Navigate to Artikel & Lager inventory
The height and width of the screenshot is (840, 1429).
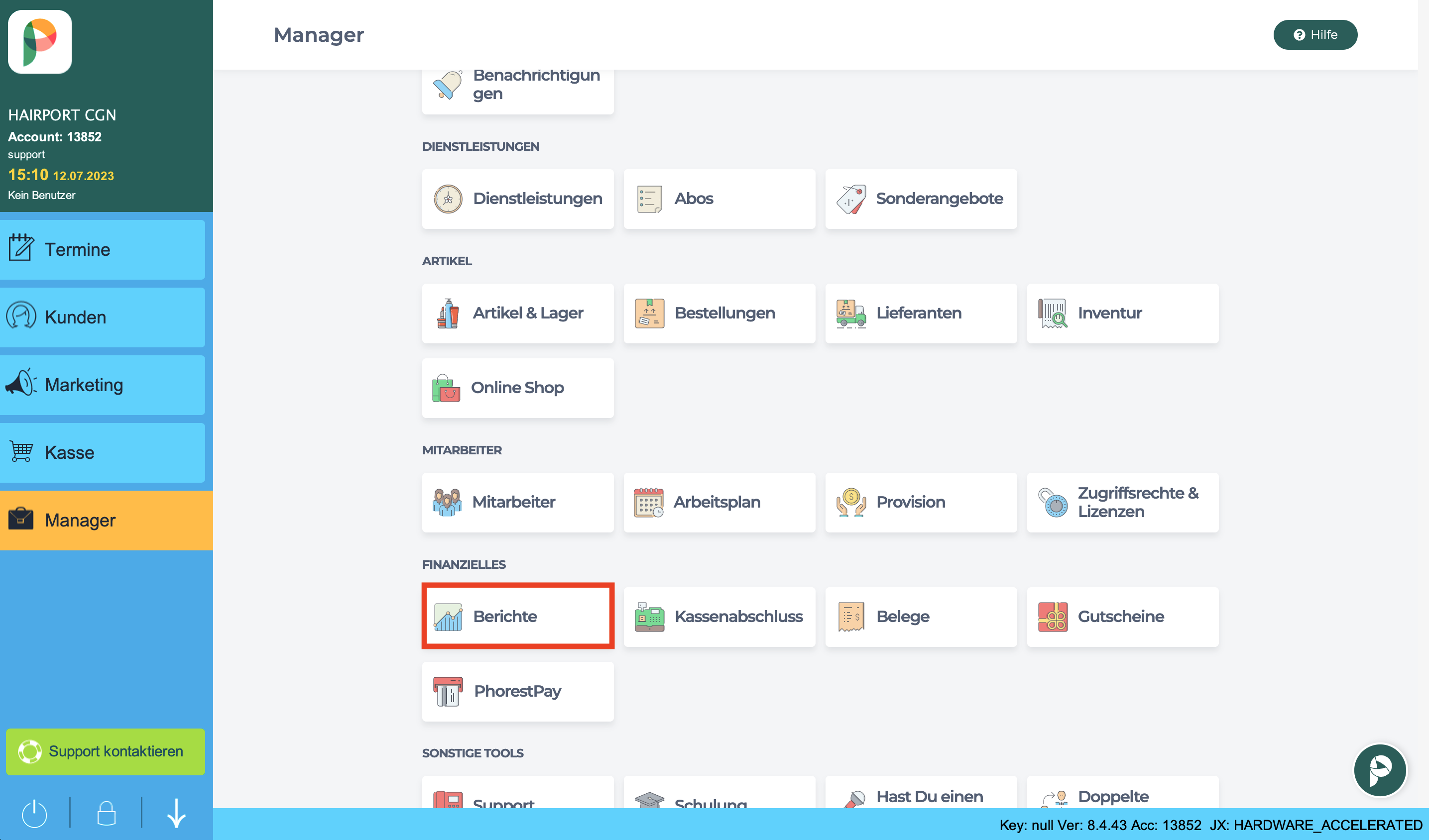tap(516, 313)
